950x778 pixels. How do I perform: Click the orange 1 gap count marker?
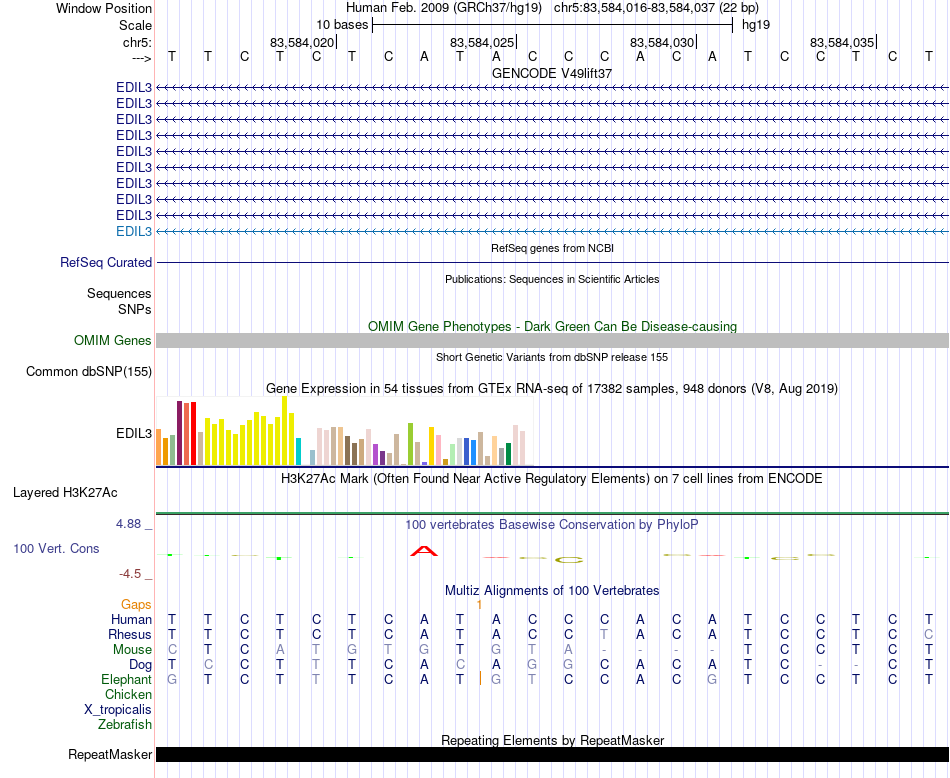click(479, 605)
